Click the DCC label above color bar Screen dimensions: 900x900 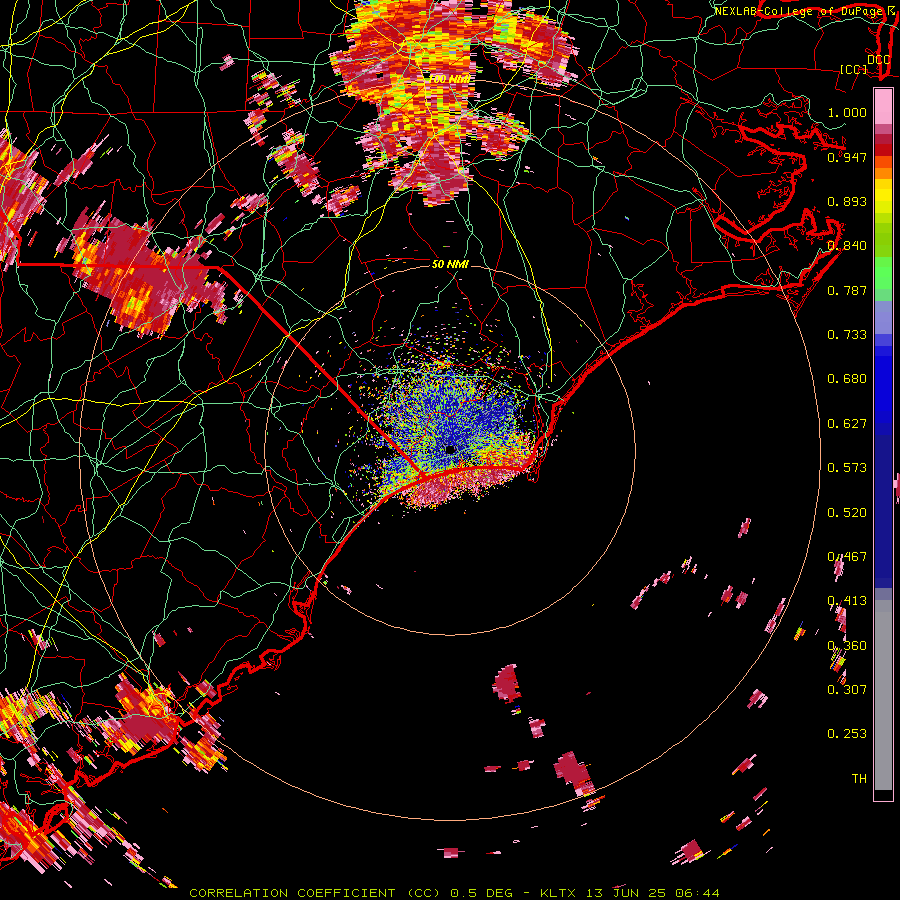coord(879,60)
